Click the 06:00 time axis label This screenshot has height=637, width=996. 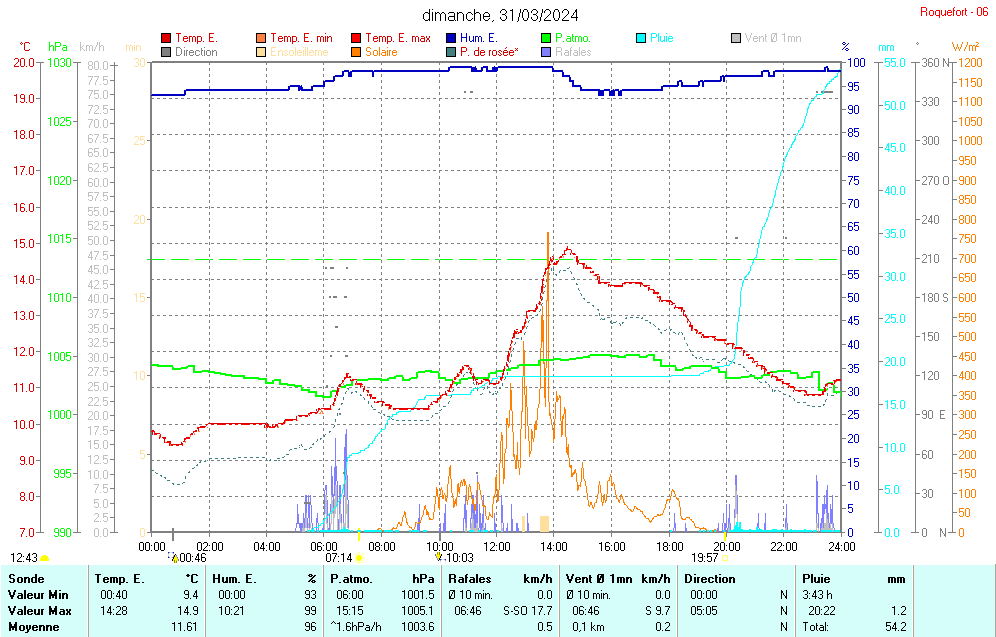[x=324, y=546]
